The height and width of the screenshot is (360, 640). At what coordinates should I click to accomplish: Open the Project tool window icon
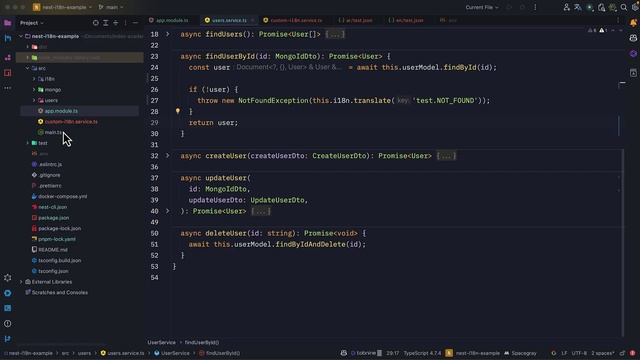[8, 23]
